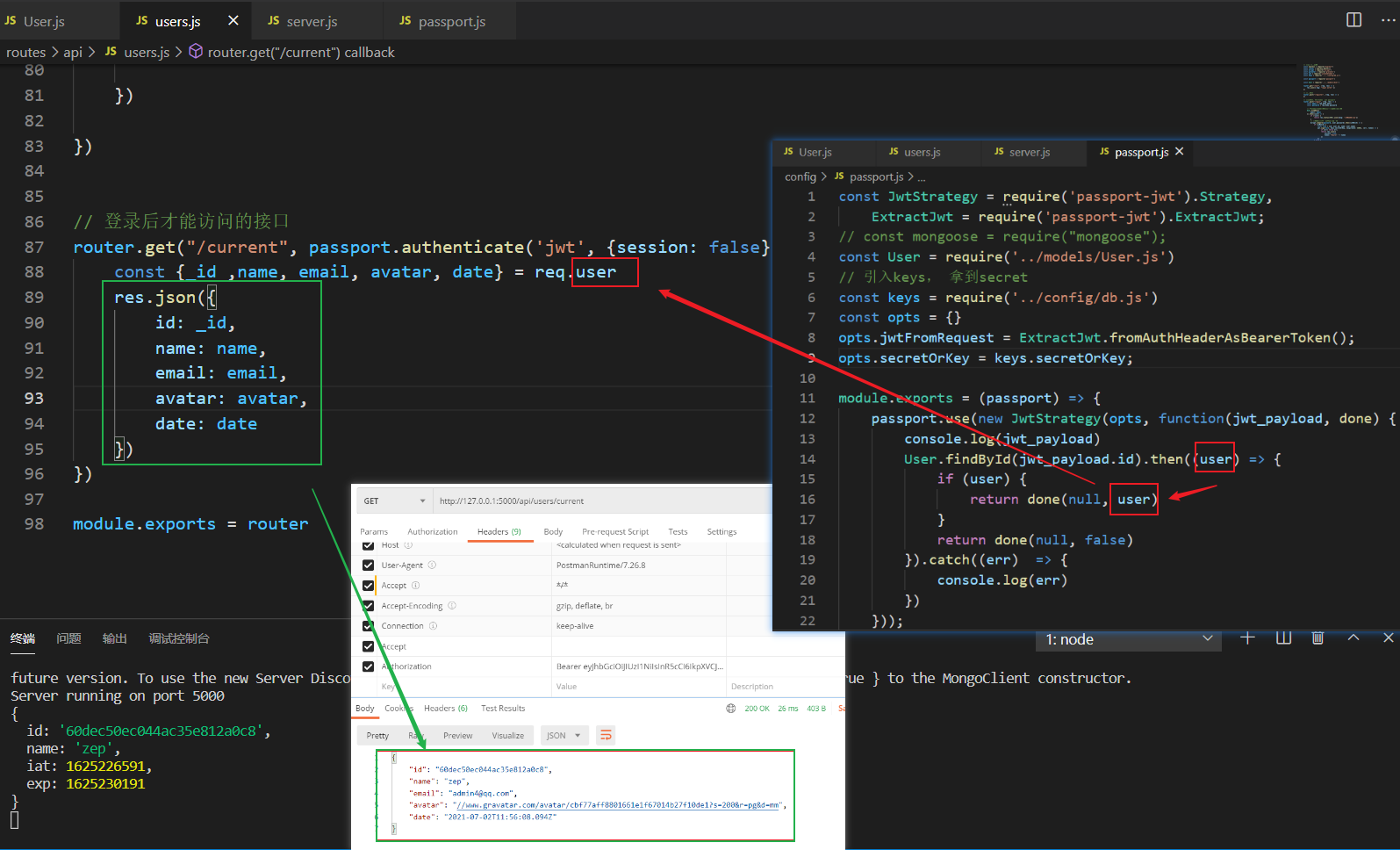Open the Headers (6) response tab

pyautogui.click(x=446, y=708)
